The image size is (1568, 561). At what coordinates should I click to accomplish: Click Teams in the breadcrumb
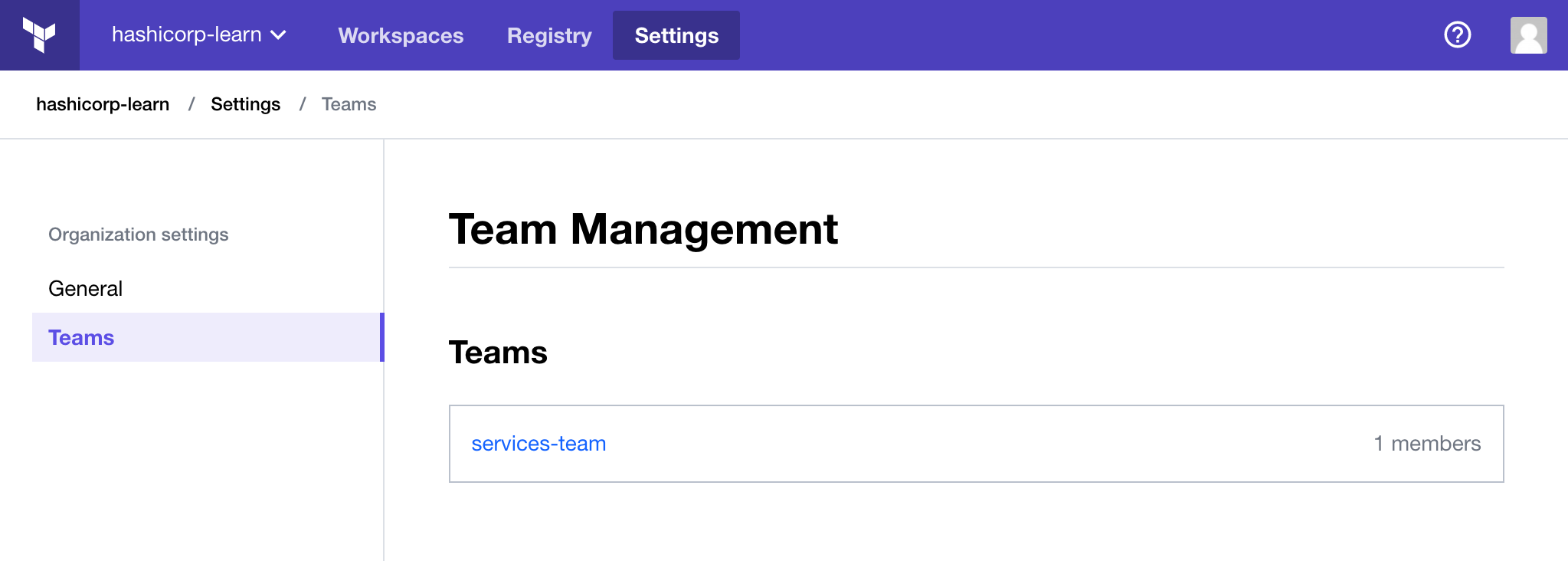(349, 104)
